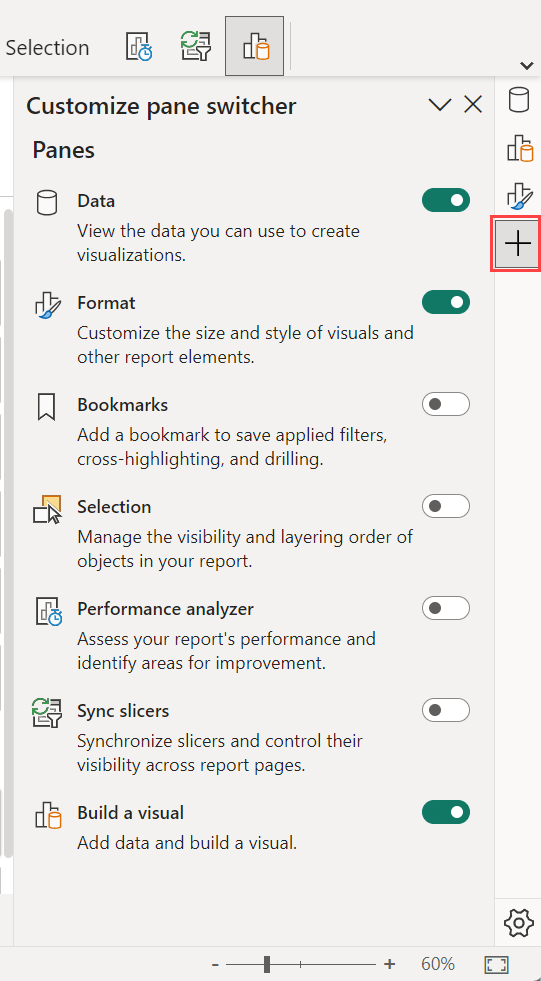Image resolution: width=541 pixels, height=981 pixels.
Task: Click the 'Data' pane label
Action: coord(96,201)
